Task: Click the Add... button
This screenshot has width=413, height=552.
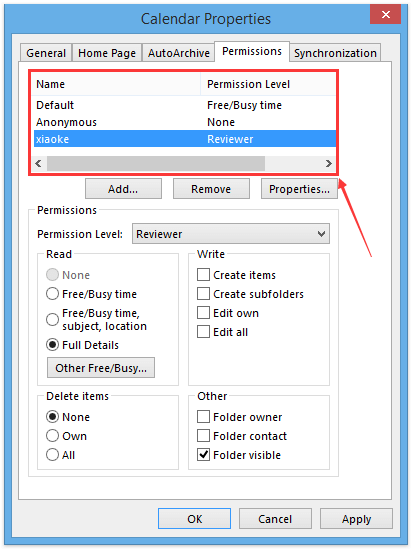Action: [x=123, y=189]
